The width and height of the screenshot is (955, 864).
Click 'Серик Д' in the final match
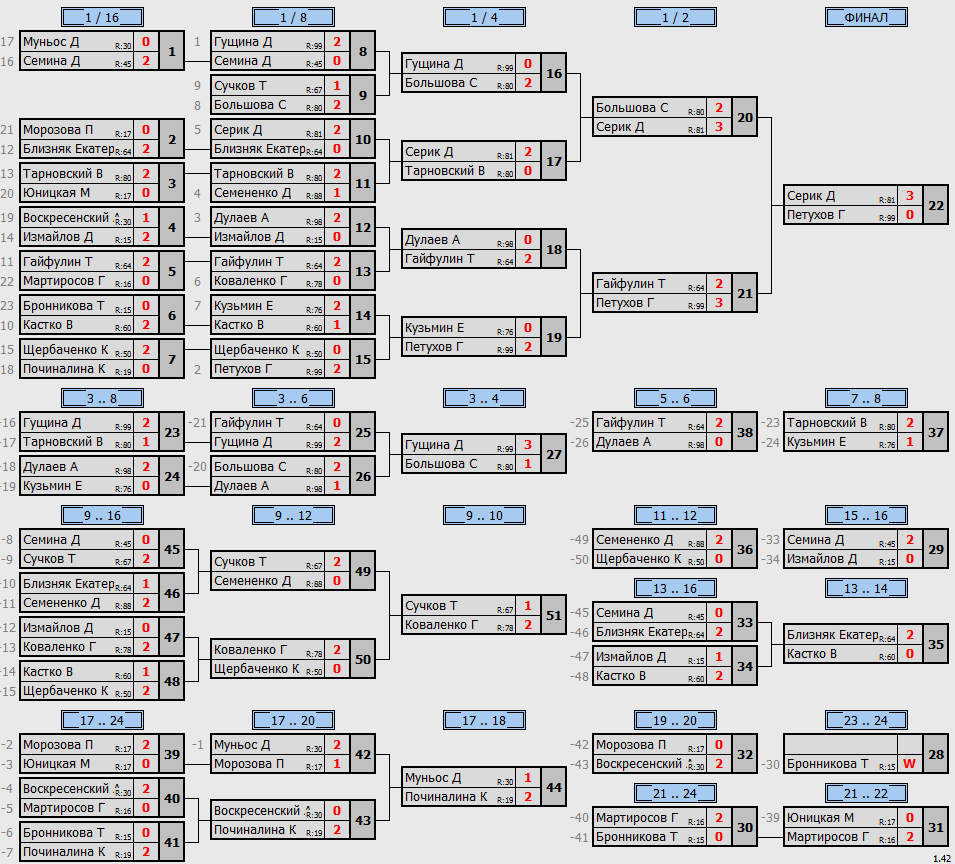click(811, 196)
